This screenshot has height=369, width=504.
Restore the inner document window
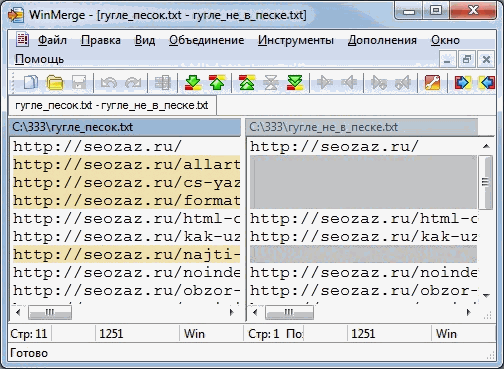tap(467, 60)
